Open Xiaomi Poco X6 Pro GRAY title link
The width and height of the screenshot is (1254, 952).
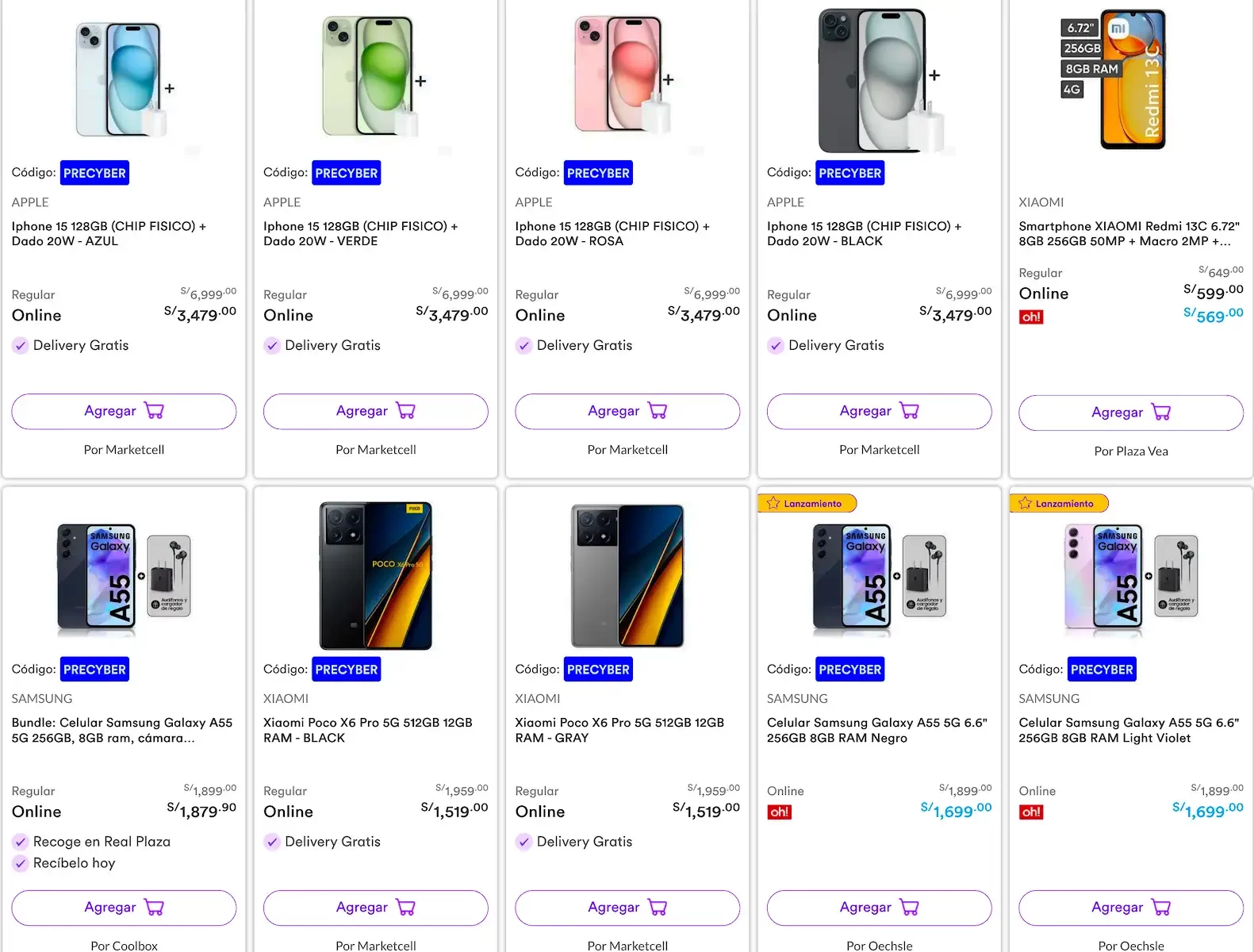coord(619,731)
